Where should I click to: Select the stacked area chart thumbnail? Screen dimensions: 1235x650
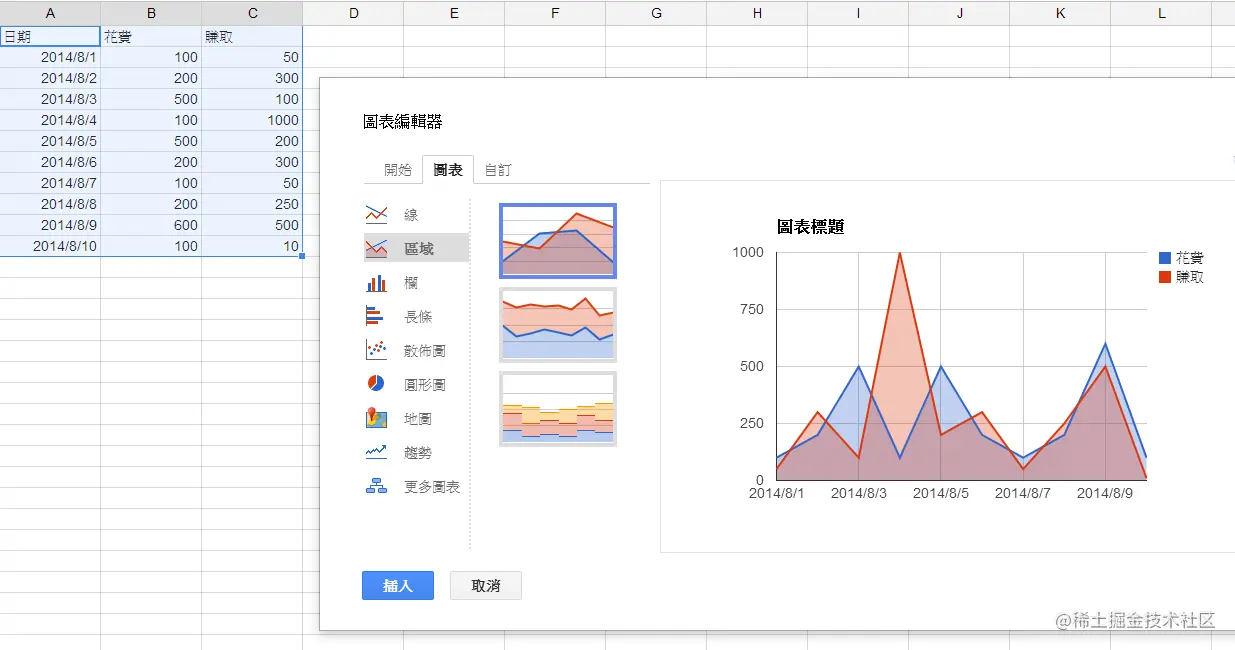558,325
